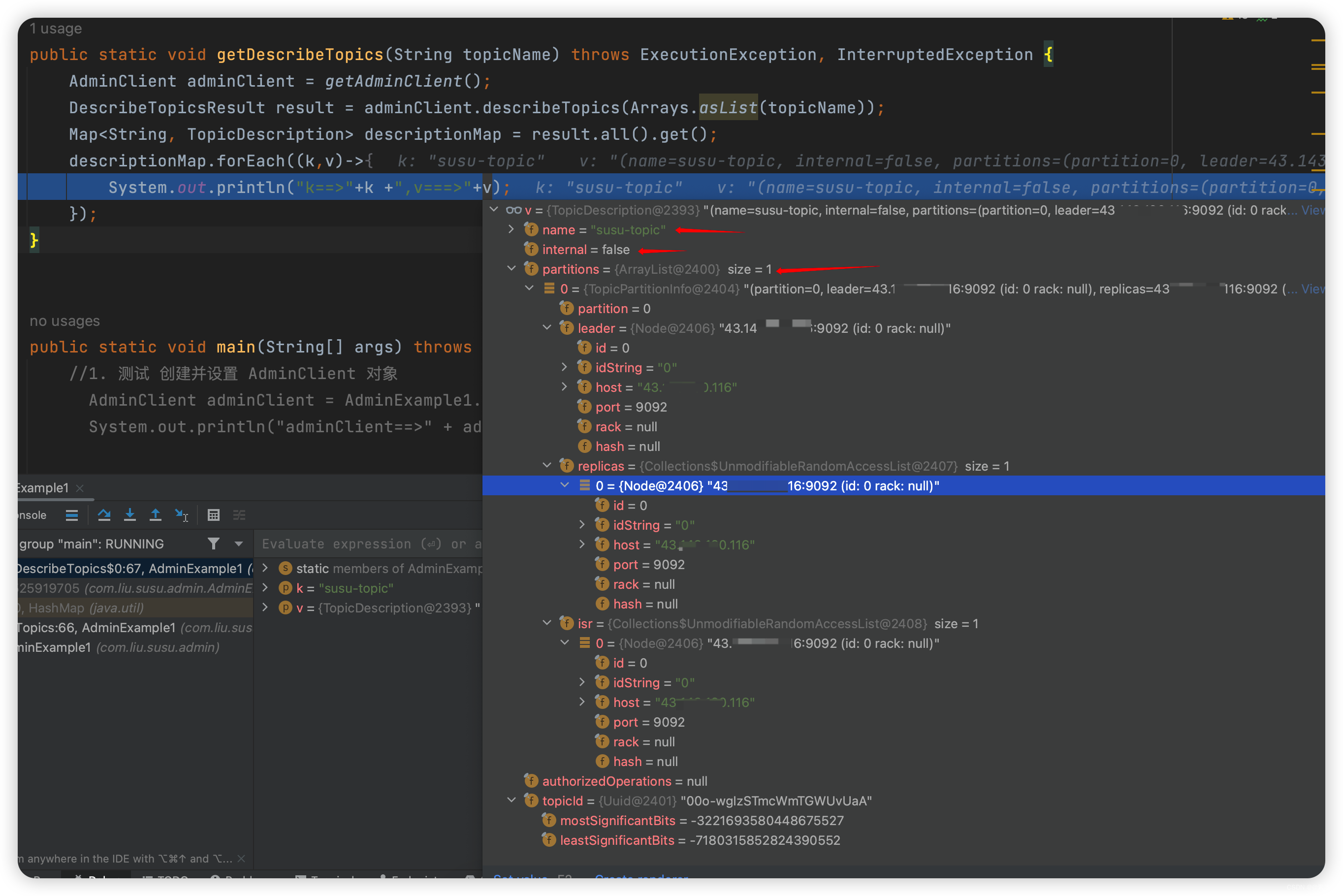Expand the host field under replicas

point(582,544)
